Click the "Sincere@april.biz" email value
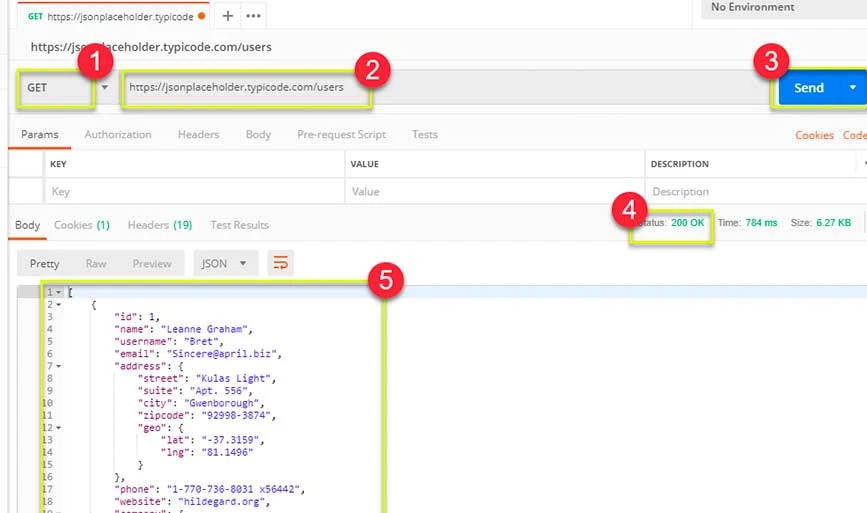867x513 pixels. click(222, 353)
